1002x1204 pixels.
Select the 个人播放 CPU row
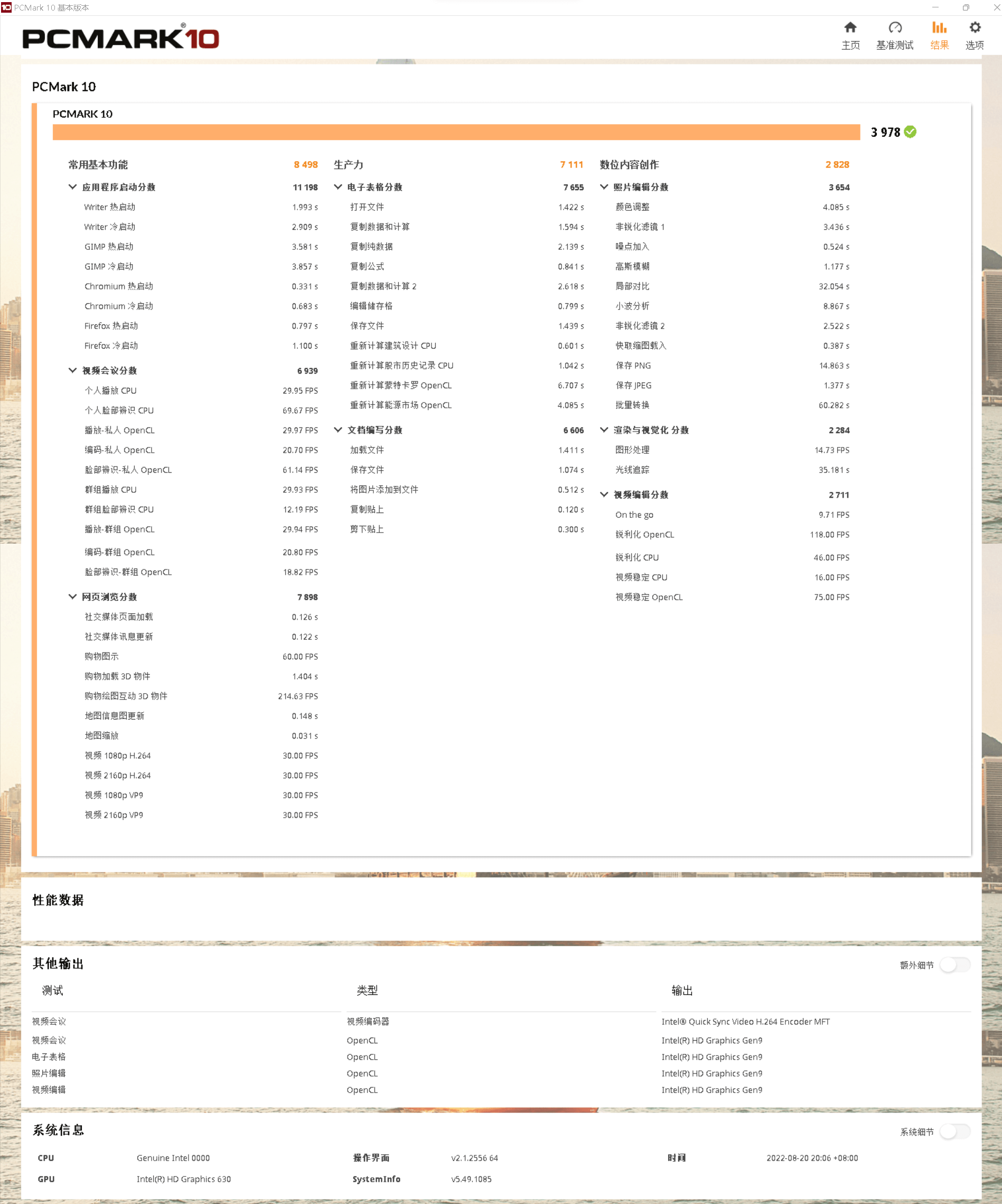click(x=201, y=390)
